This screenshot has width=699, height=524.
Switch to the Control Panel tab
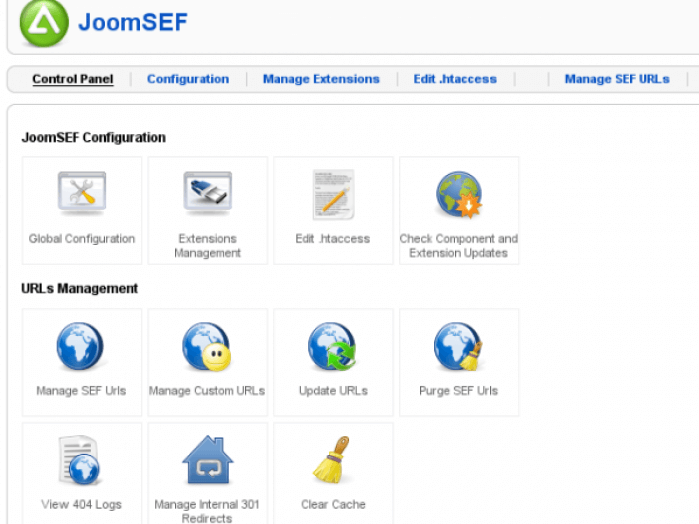pos(73,79)
